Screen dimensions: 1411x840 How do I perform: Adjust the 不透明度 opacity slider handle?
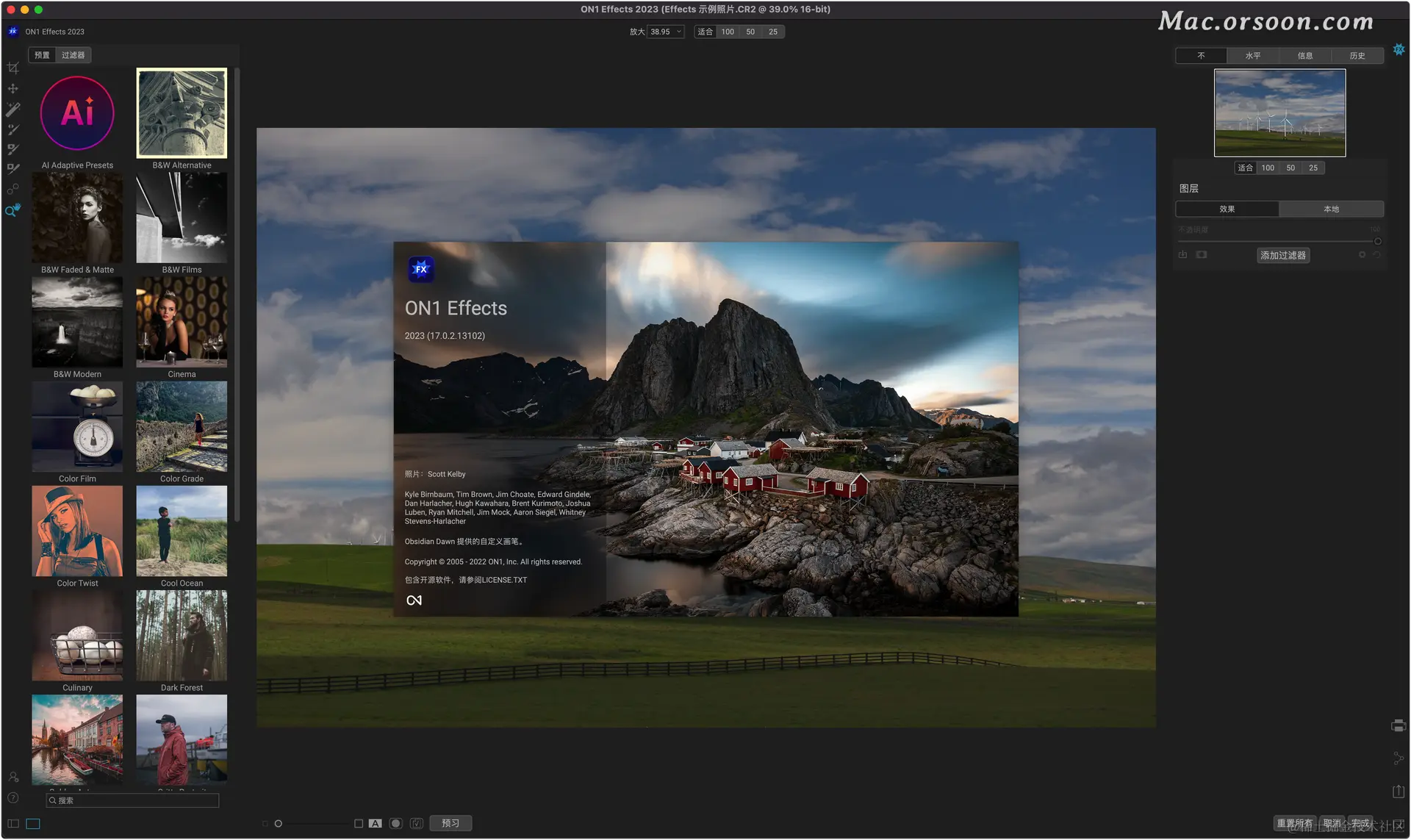coord(1377,242)
